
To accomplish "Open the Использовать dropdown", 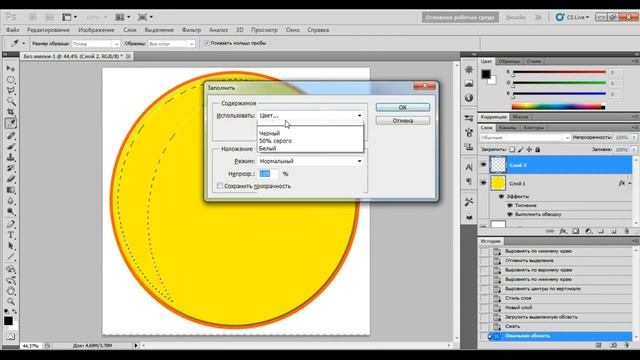I will (310, 116).
